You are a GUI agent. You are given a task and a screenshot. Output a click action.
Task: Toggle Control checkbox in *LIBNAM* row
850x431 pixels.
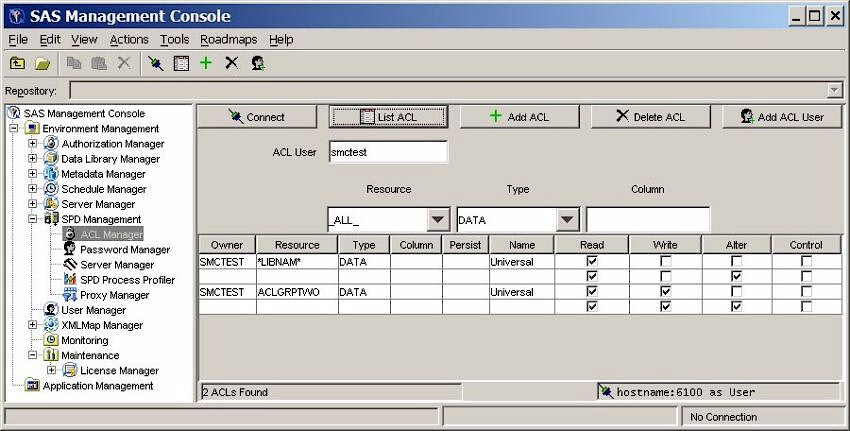pyautogui.click(x=806, y=261)
